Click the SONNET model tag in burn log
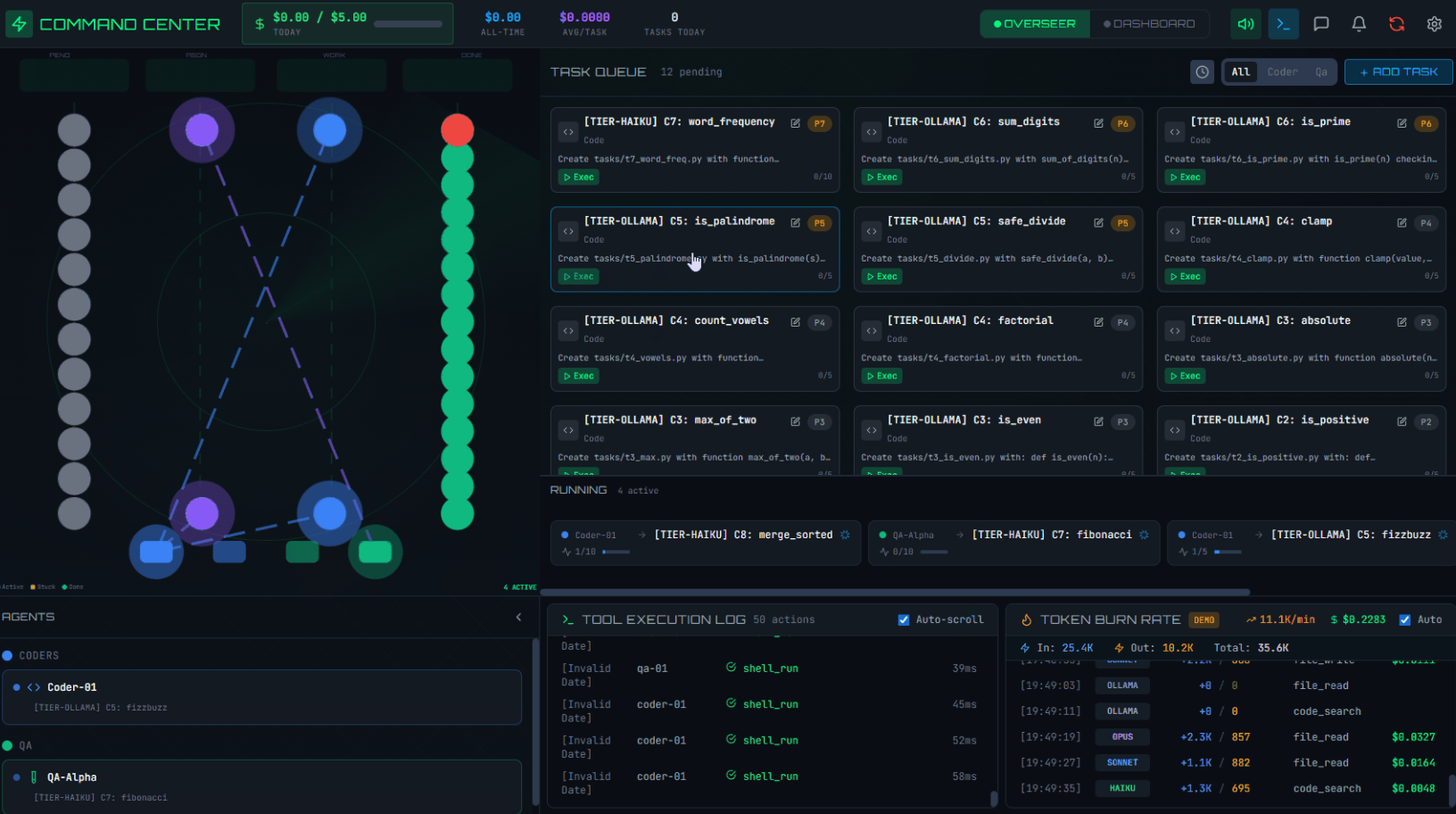 [1122, 763]
